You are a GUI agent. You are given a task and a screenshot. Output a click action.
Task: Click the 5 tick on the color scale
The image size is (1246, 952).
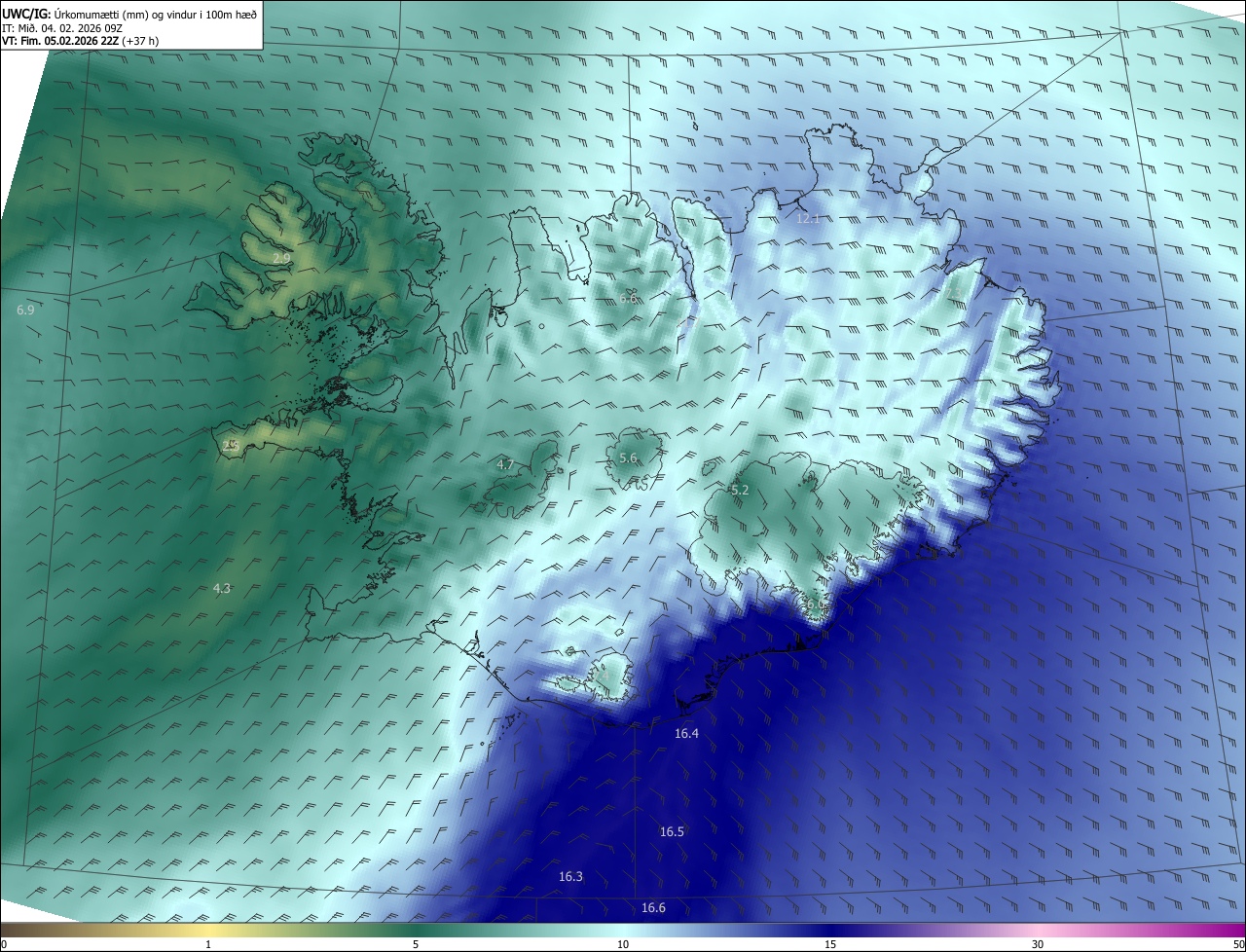pyautogui.click(x=416, y=944)
